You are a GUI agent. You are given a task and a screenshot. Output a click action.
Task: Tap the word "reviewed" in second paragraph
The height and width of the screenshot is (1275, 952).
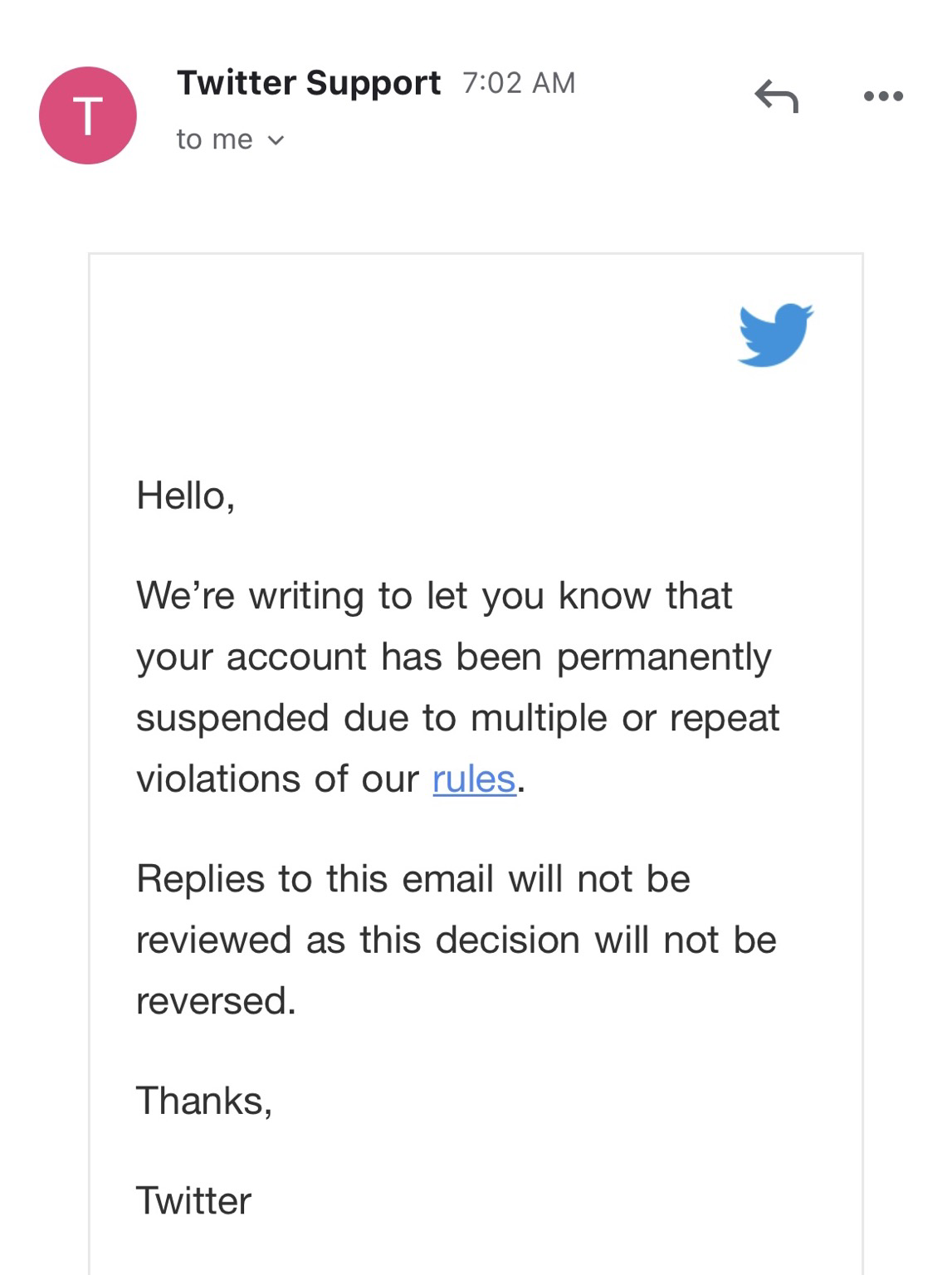click(x=213, y=940)
